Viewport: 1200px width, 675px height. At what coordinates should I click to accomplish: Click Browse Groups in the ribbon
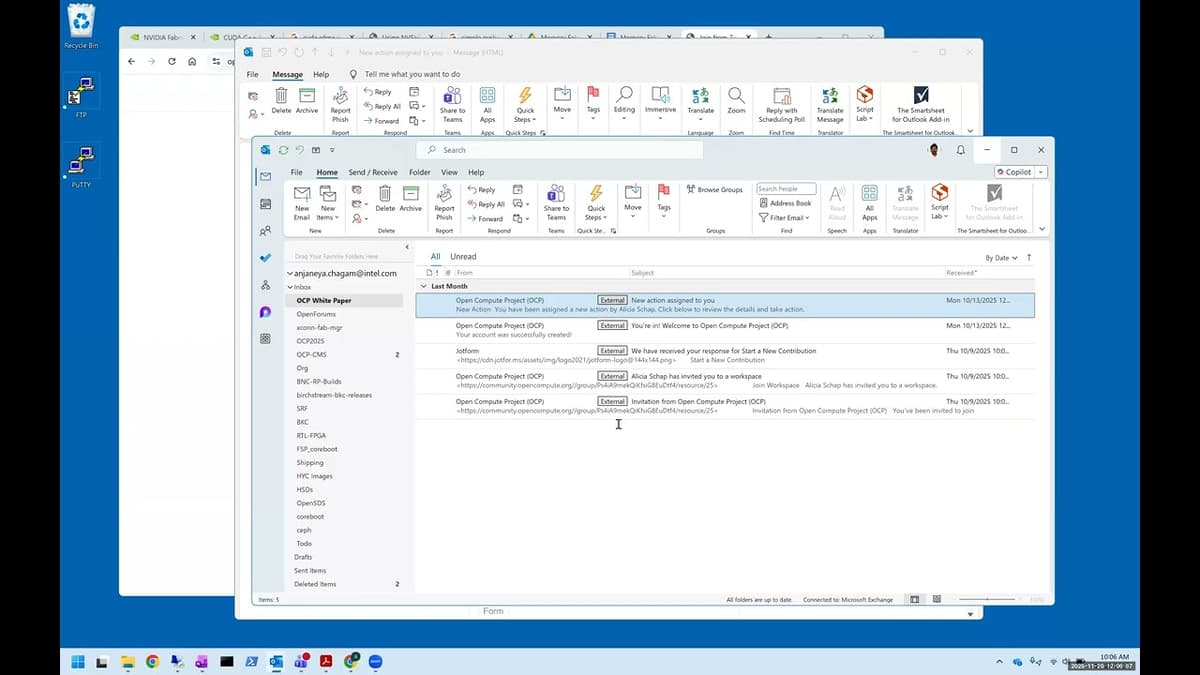[x=714, y=189]
